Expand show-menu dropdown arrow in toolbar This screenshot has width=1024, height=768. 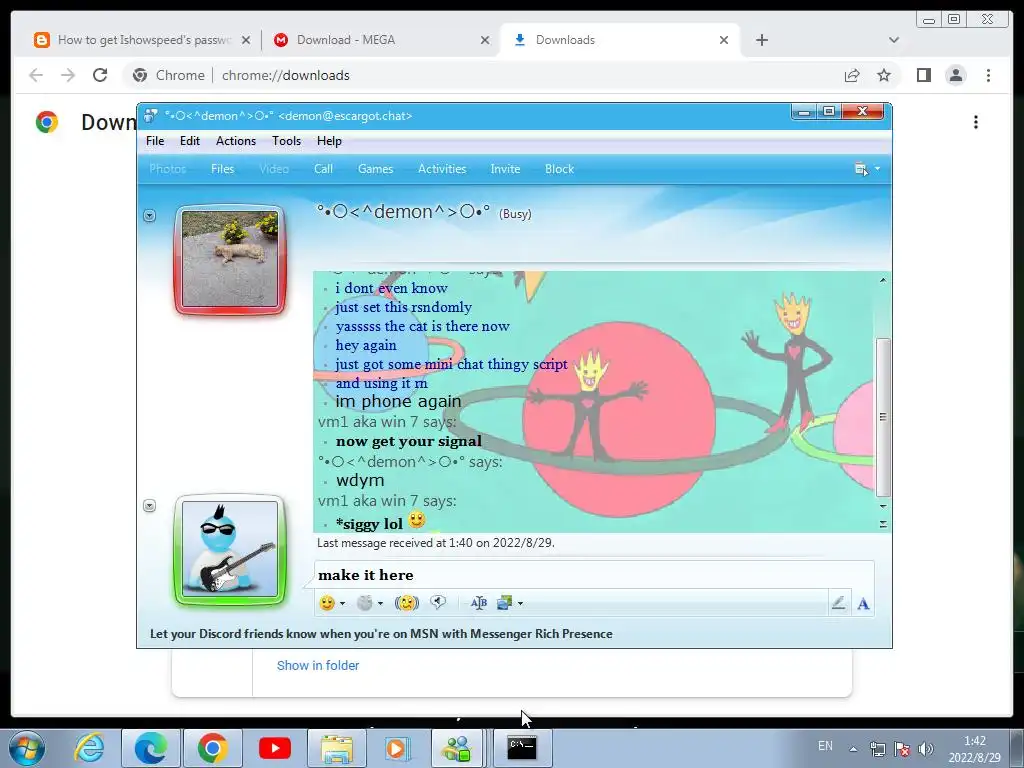tap(877, 169)
